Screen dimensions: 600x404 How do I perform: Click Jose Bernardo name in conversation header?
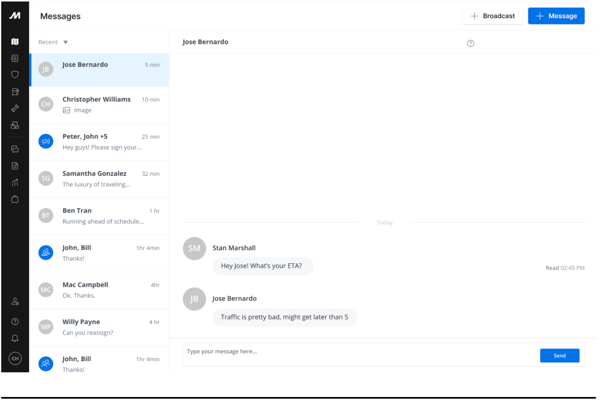point(205,42)
